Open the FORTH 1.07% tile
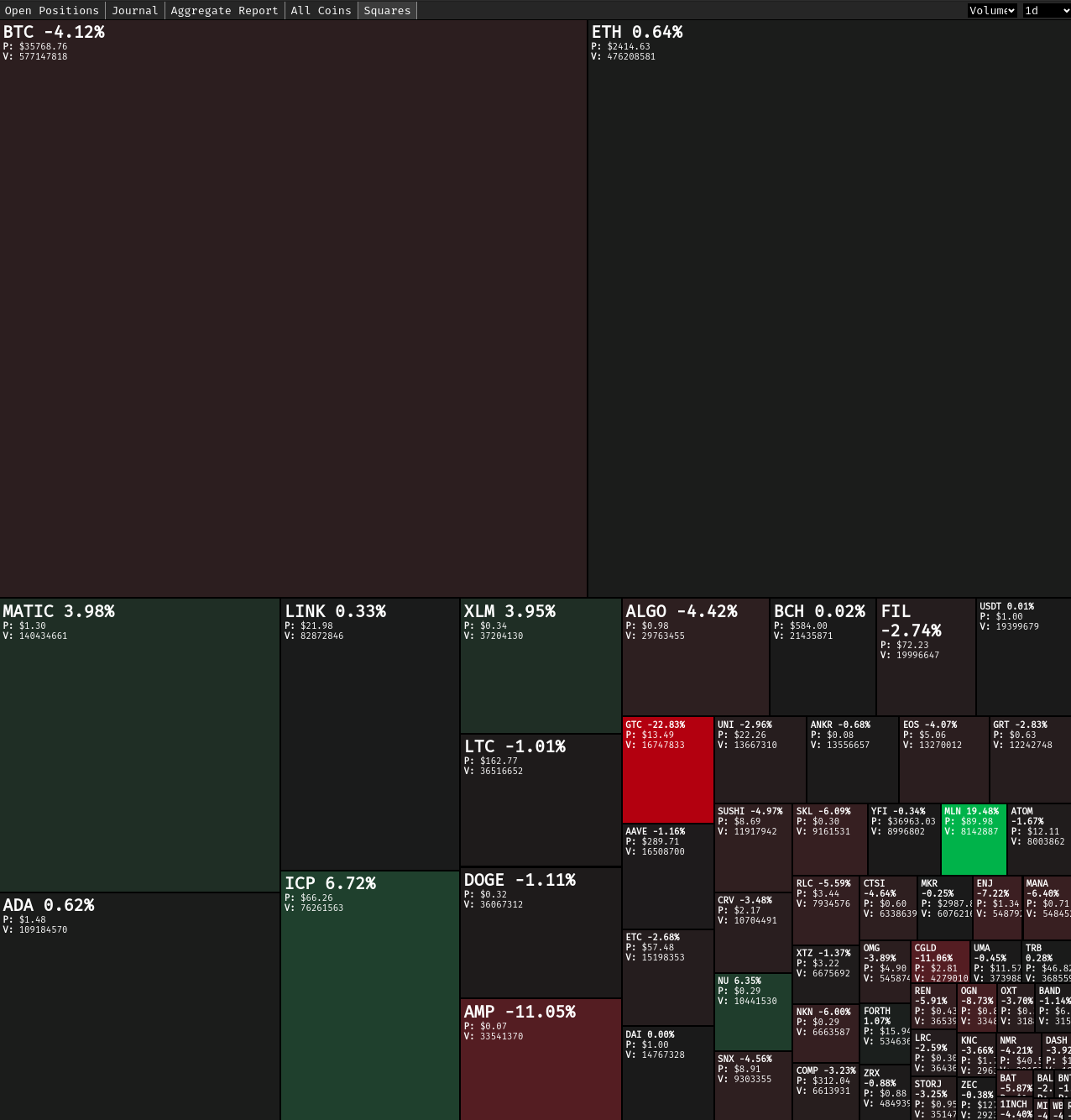Image resolution: width=1071 pixels, height=1120 pixels. 886,1034
